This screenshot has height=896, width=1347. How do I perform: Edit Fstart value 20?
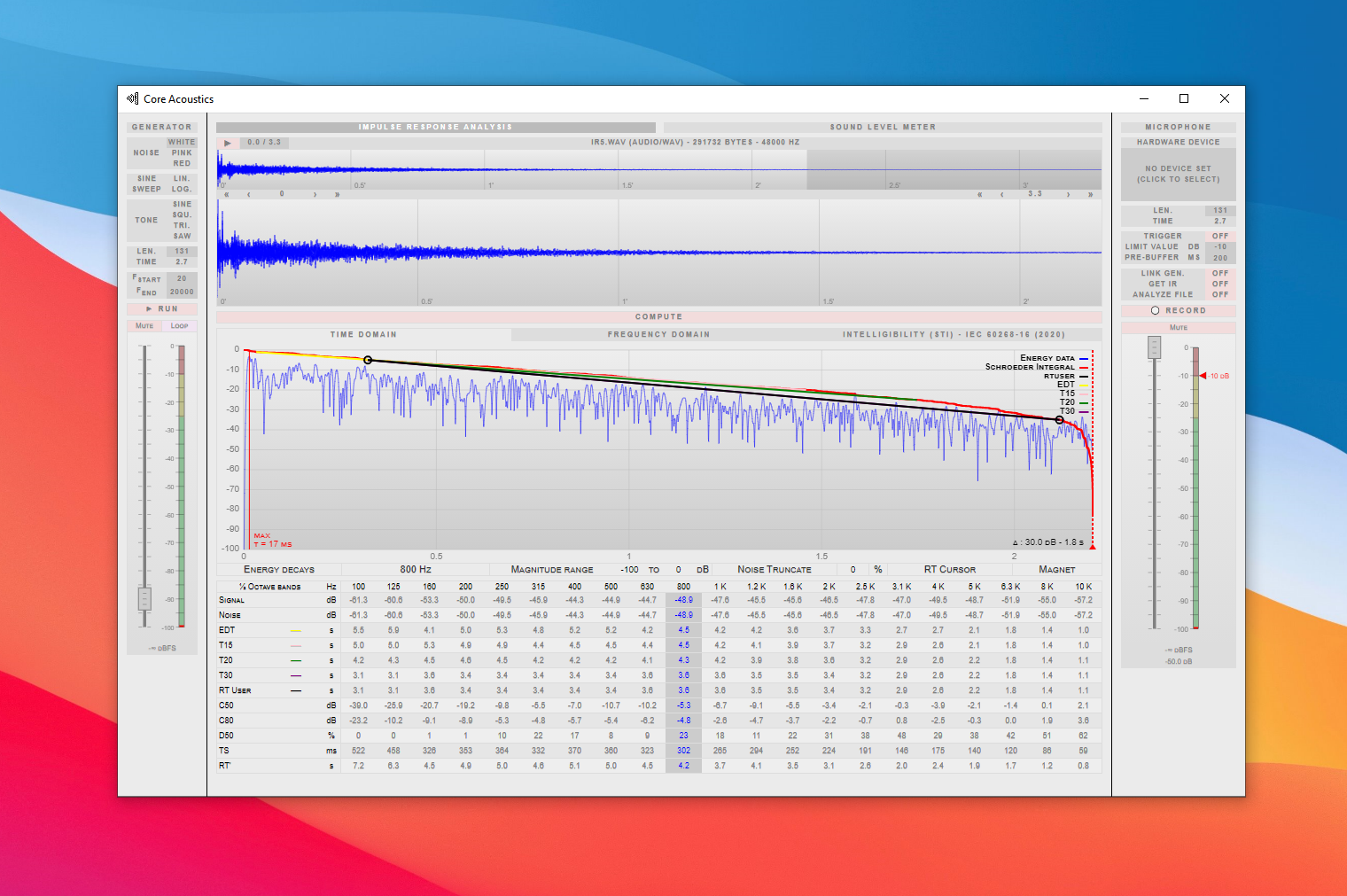pyautogui.click(x=182, y=278)
